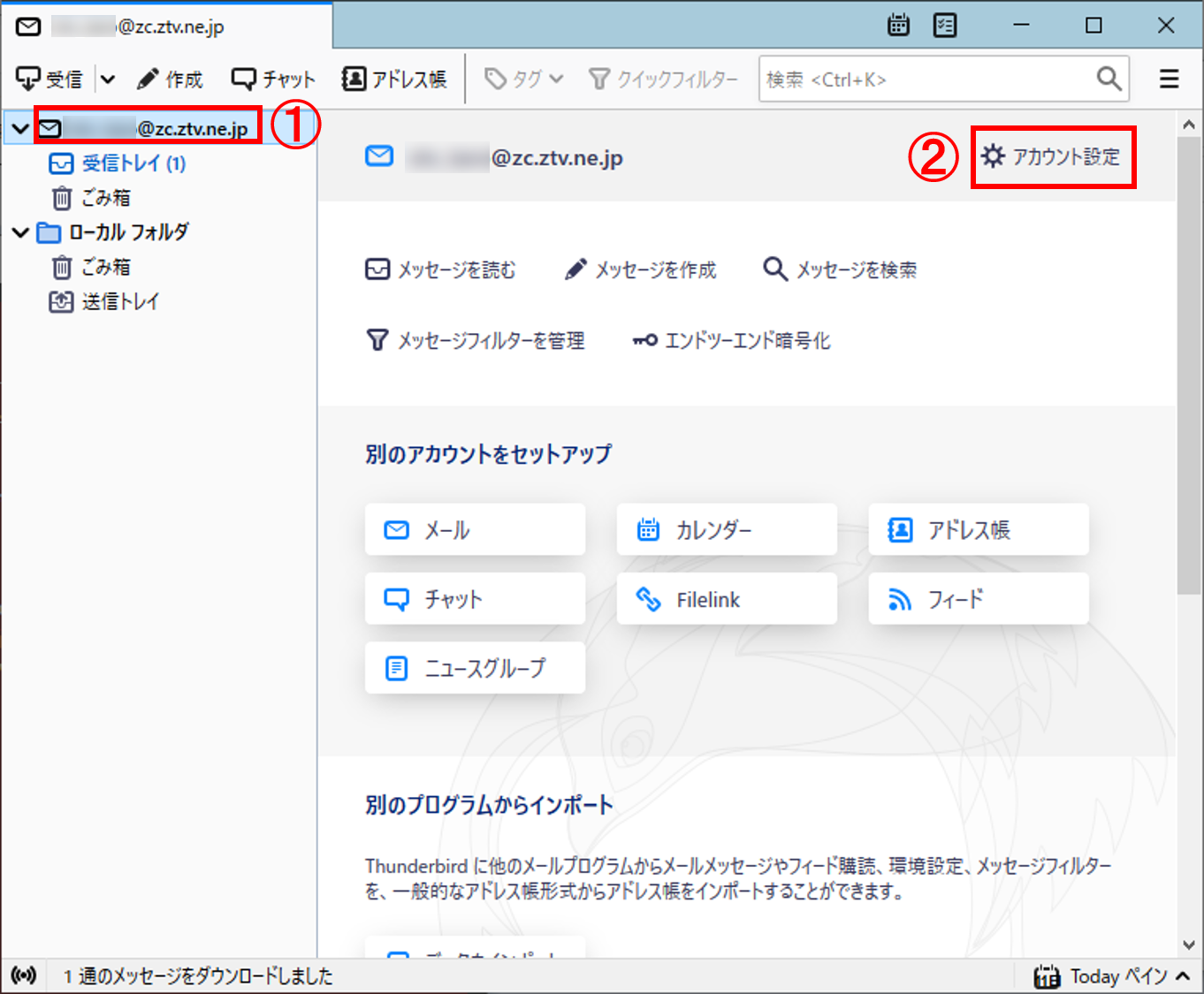Toggle the クイックフィルター quick filter
Viewport: 1204px width, 994px height.
[663, 80]
